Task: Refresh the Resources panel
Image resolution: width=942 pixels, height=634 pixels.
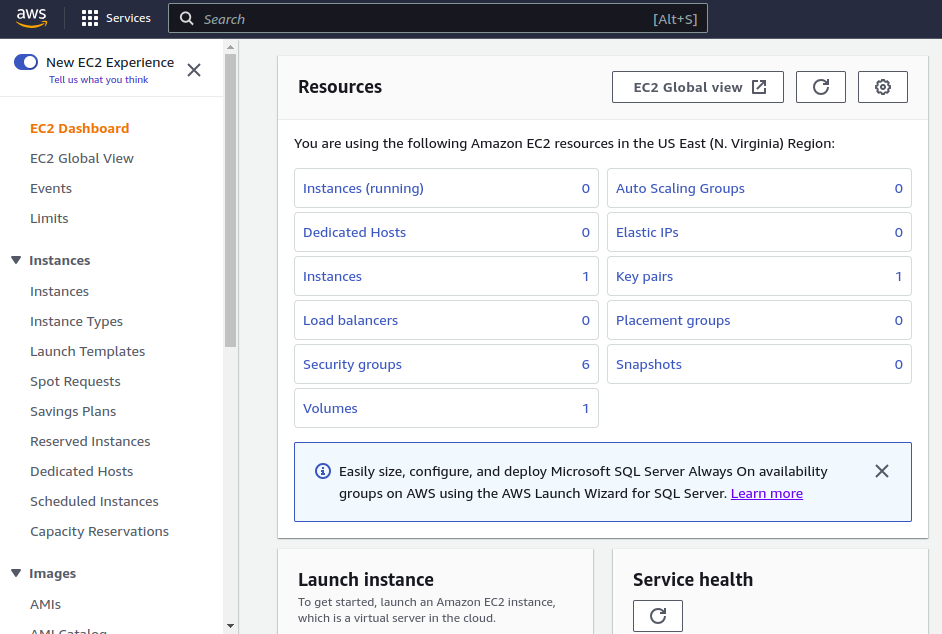Action: 820,87
